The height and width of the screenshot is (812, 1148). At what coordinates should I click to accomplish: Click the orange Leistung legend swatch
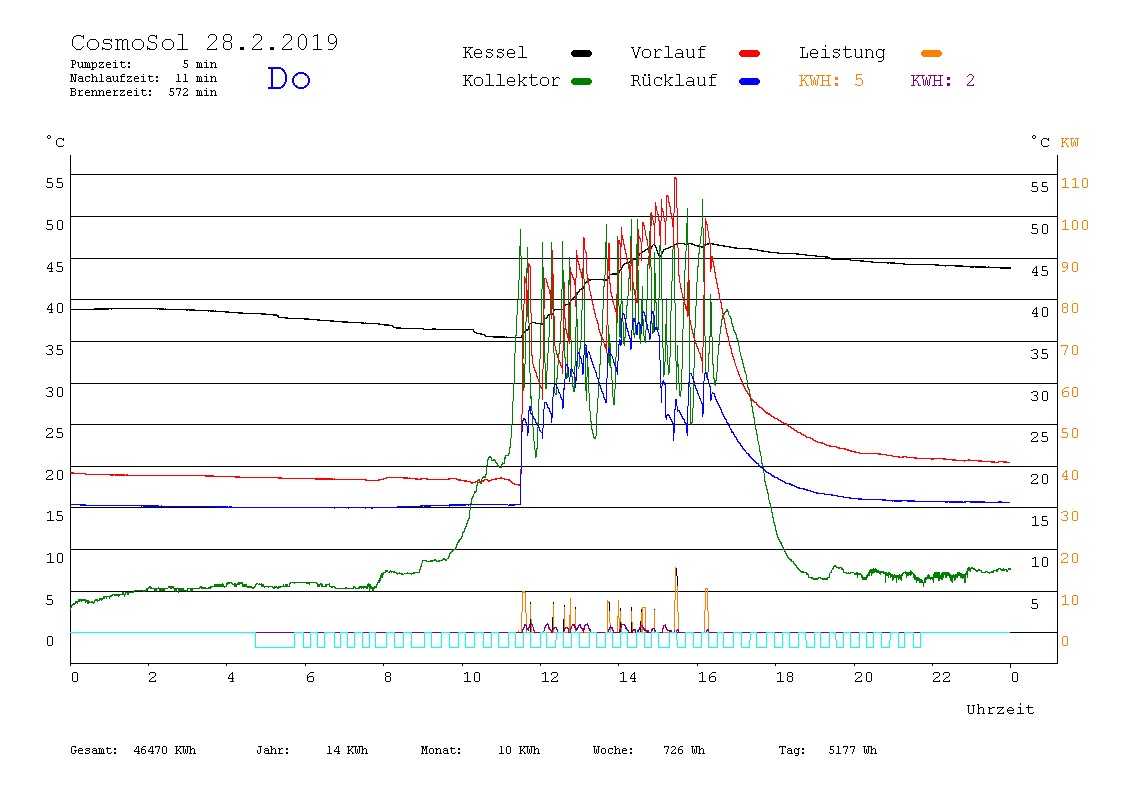(x=931, y=53)
